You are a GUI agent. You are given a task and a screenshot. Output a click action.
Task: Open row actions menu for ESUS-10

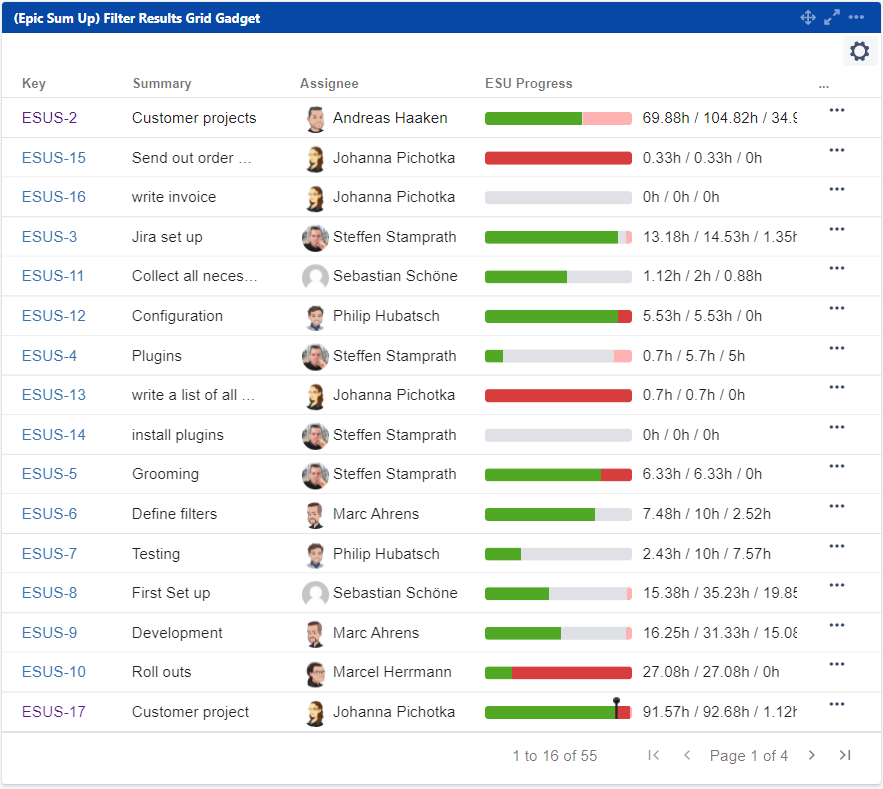click(x=837, y=665)
